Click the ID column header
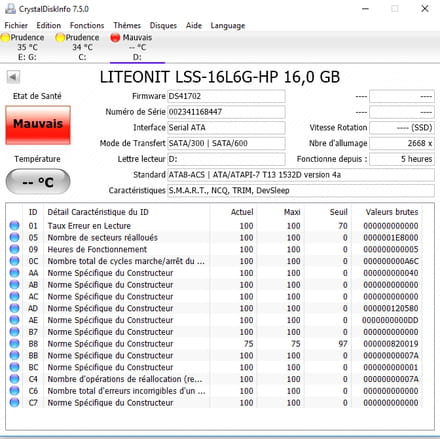 33,212
